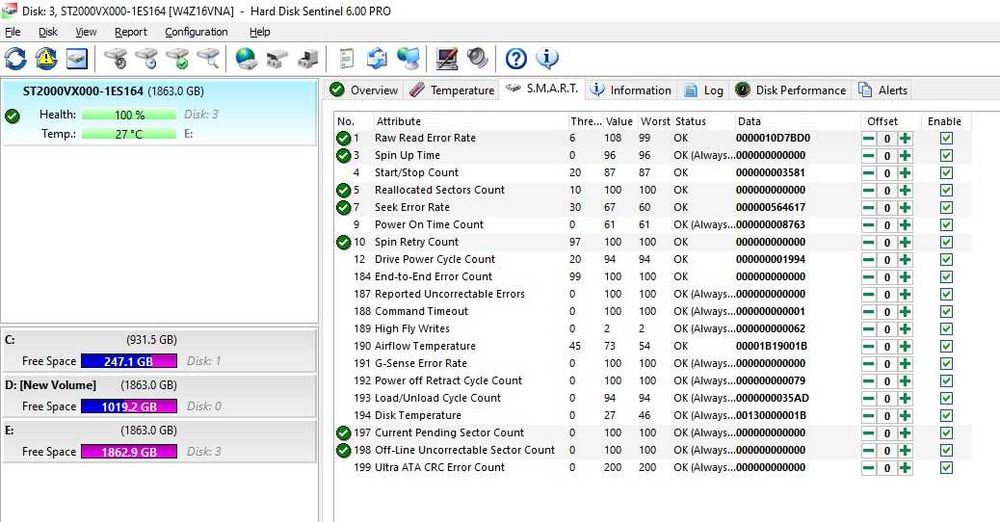Click the printer-like disk toolbar icon

(x=277, y=59)
